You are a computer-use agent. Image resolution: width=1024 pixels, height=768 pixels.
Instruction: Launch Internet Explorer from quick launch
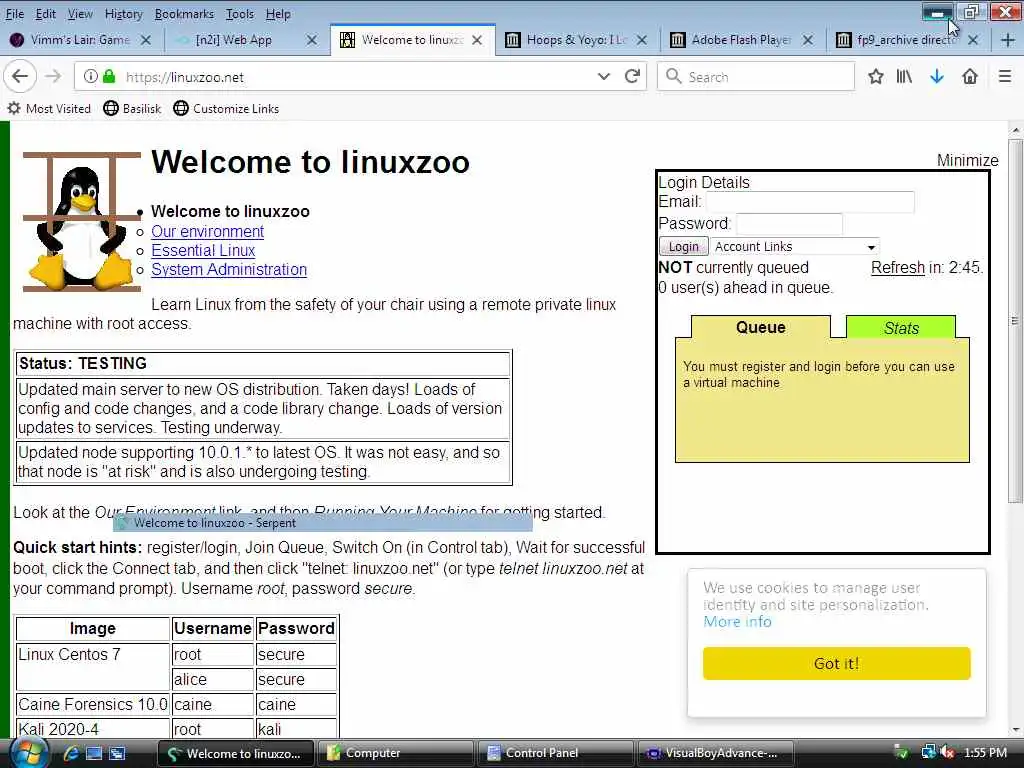click(x=71, y=754)
